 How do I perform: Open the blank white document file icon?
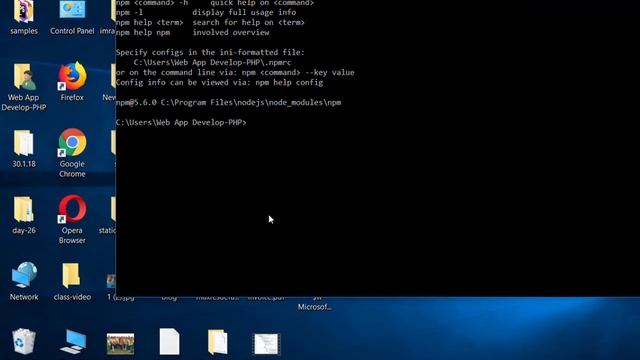pyautogui.click(x=169, y=341)
